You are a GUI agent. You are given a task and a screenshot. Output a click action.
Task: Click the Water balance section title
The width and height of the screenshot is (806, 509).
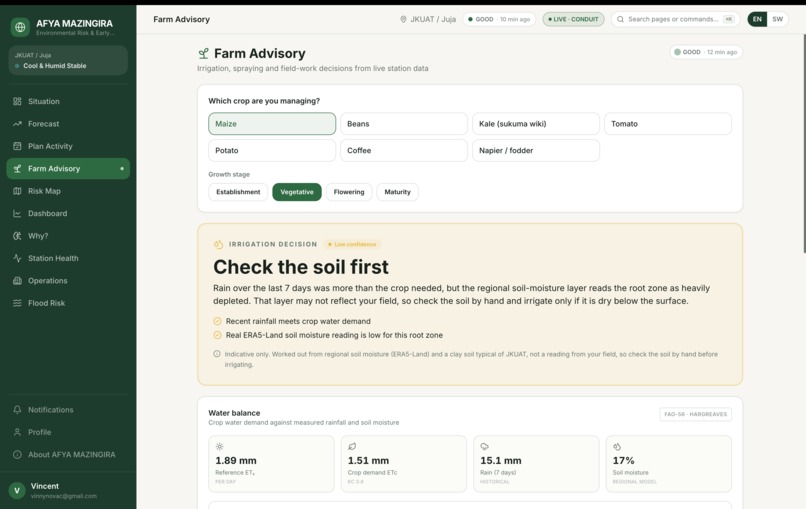tap(234, 412)
